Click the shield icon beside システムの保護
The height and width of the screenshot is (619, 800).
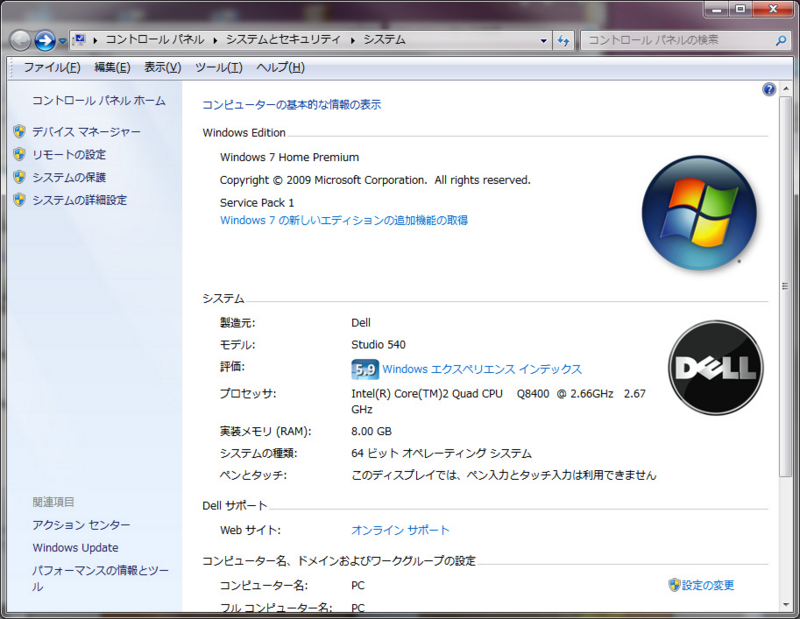(x=19, y=177)
